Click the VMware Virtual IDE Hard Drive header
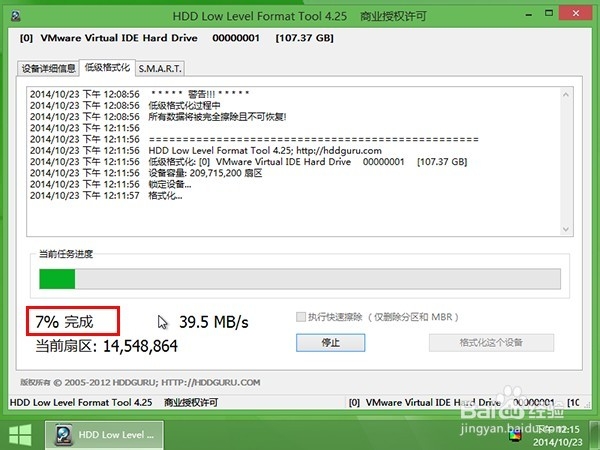Viewport: 600px width, 450px height. click(119, 38)
